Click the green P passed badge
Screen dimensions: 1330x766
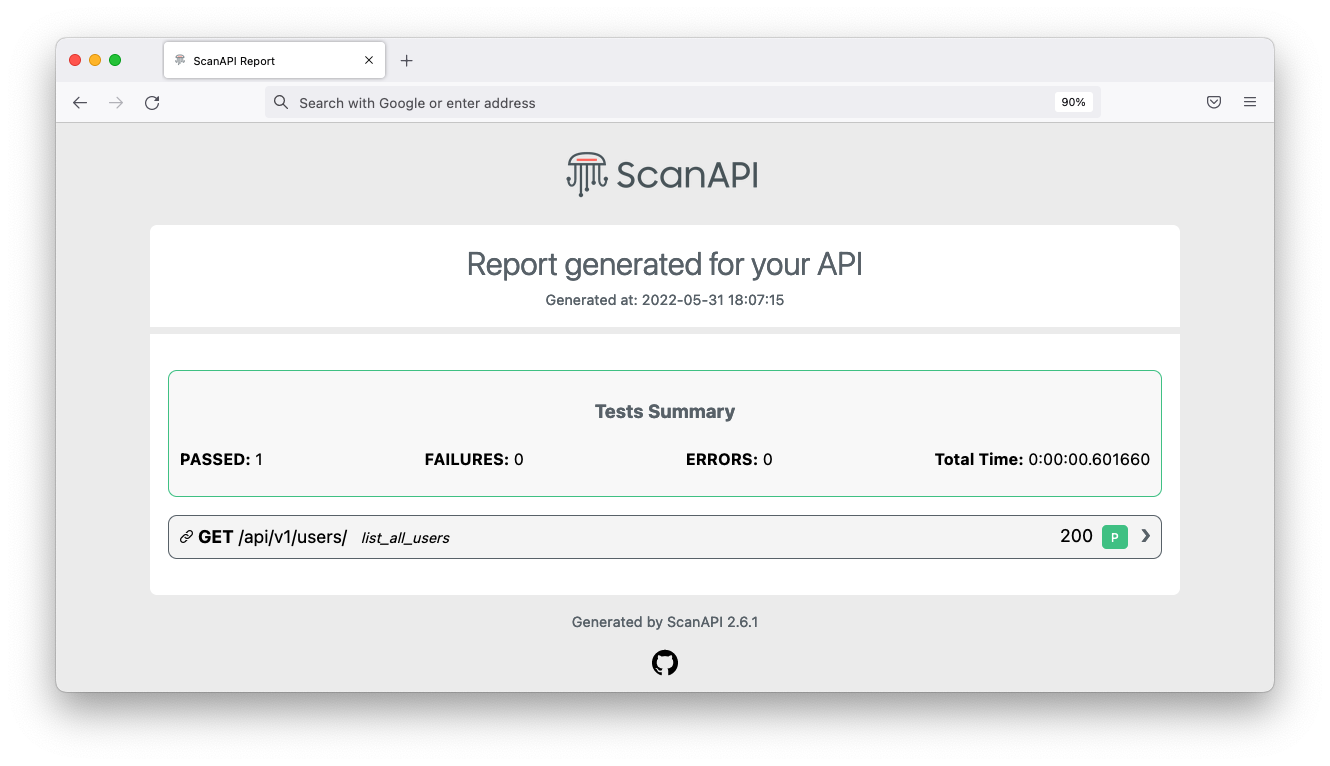click(1114, 537)
